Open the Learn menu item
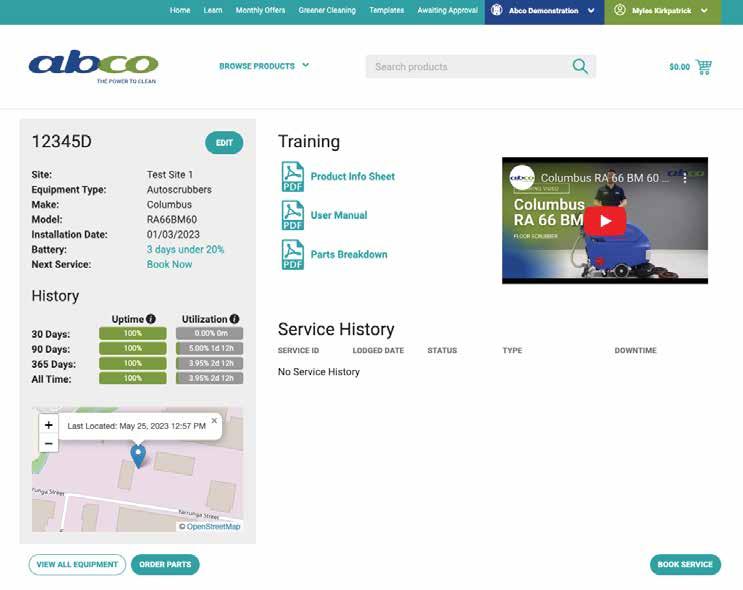743x590 pixels. [x=213, y=10]
